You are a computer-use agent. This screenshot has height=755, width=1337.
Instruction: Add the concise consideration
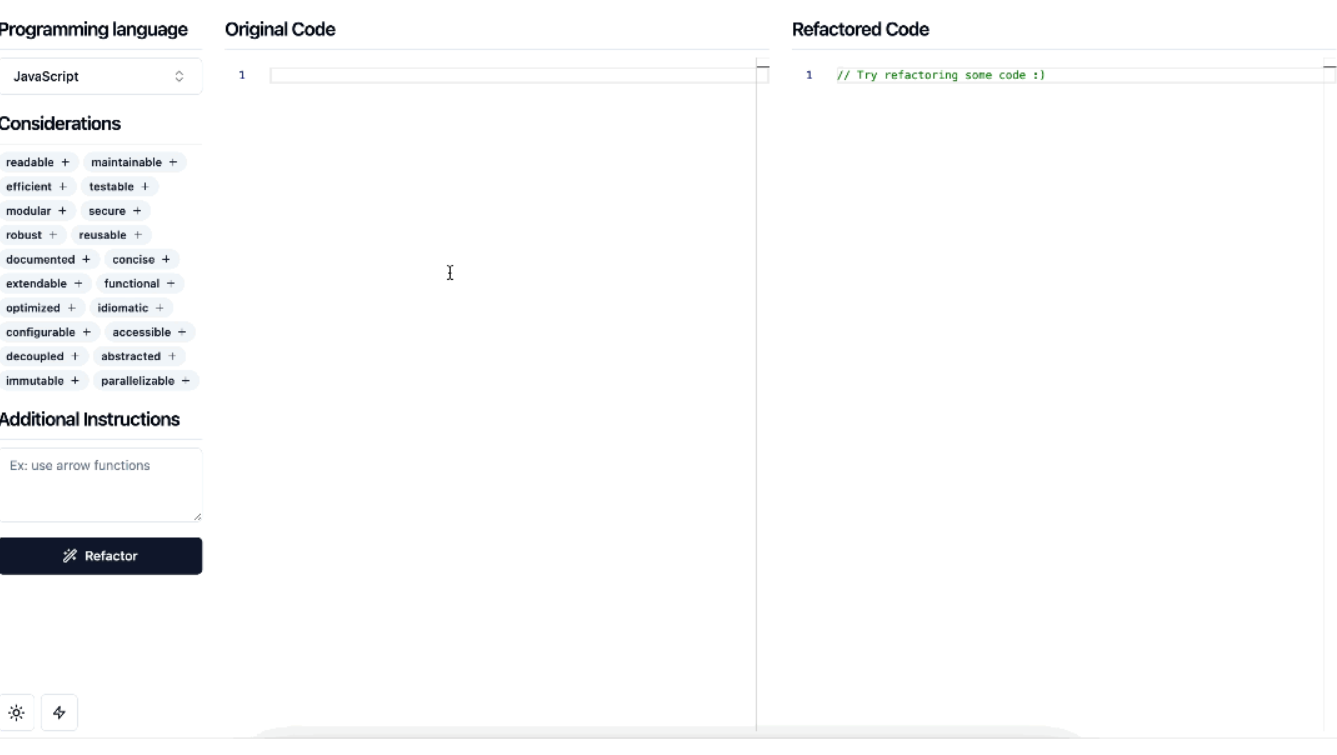tap(141, 259)
